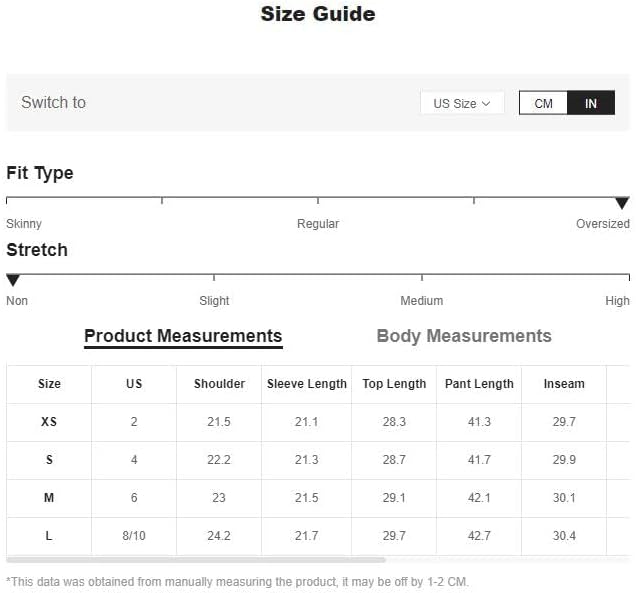Switch to Body Measurements tab
This screenshot has height=593, width=636.
pyautogui.click(x=464, y=336)
